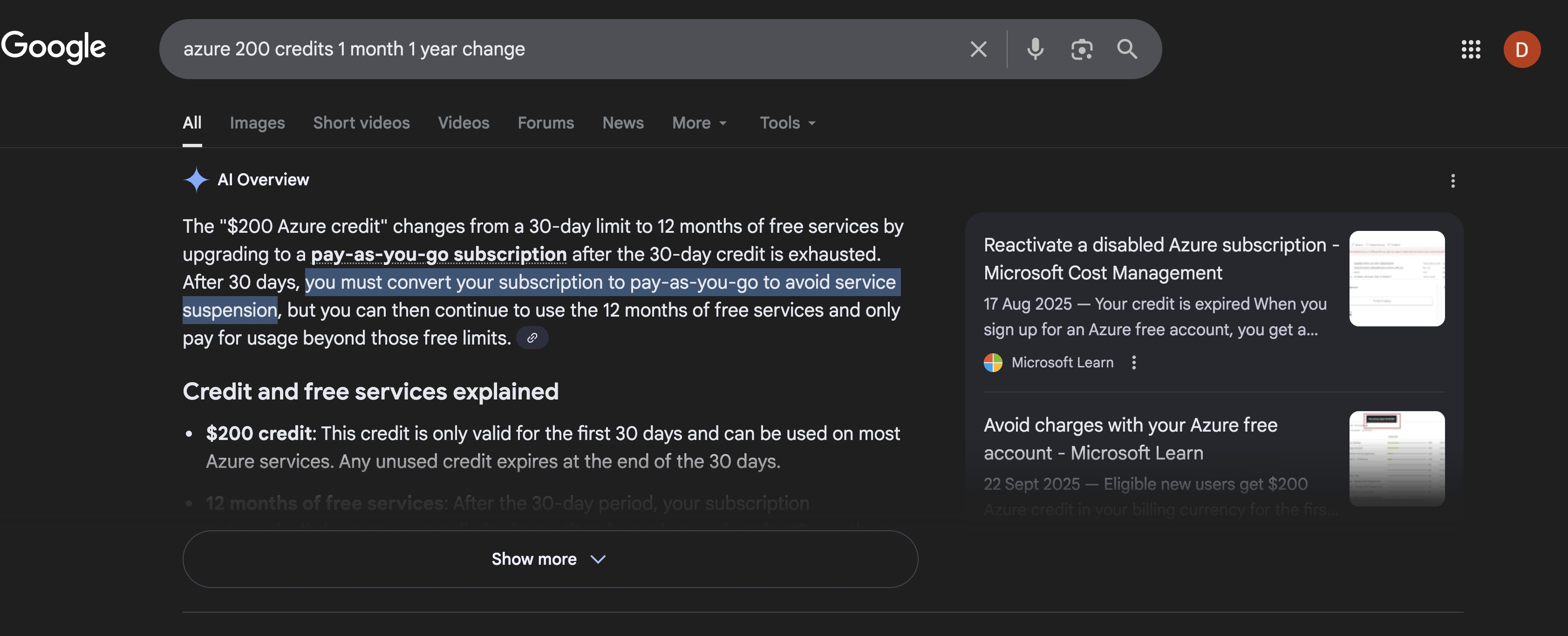Click the AI Overview sparkle icon
This screenshot has width=1568, height=636.
click(x=196, y=180)
